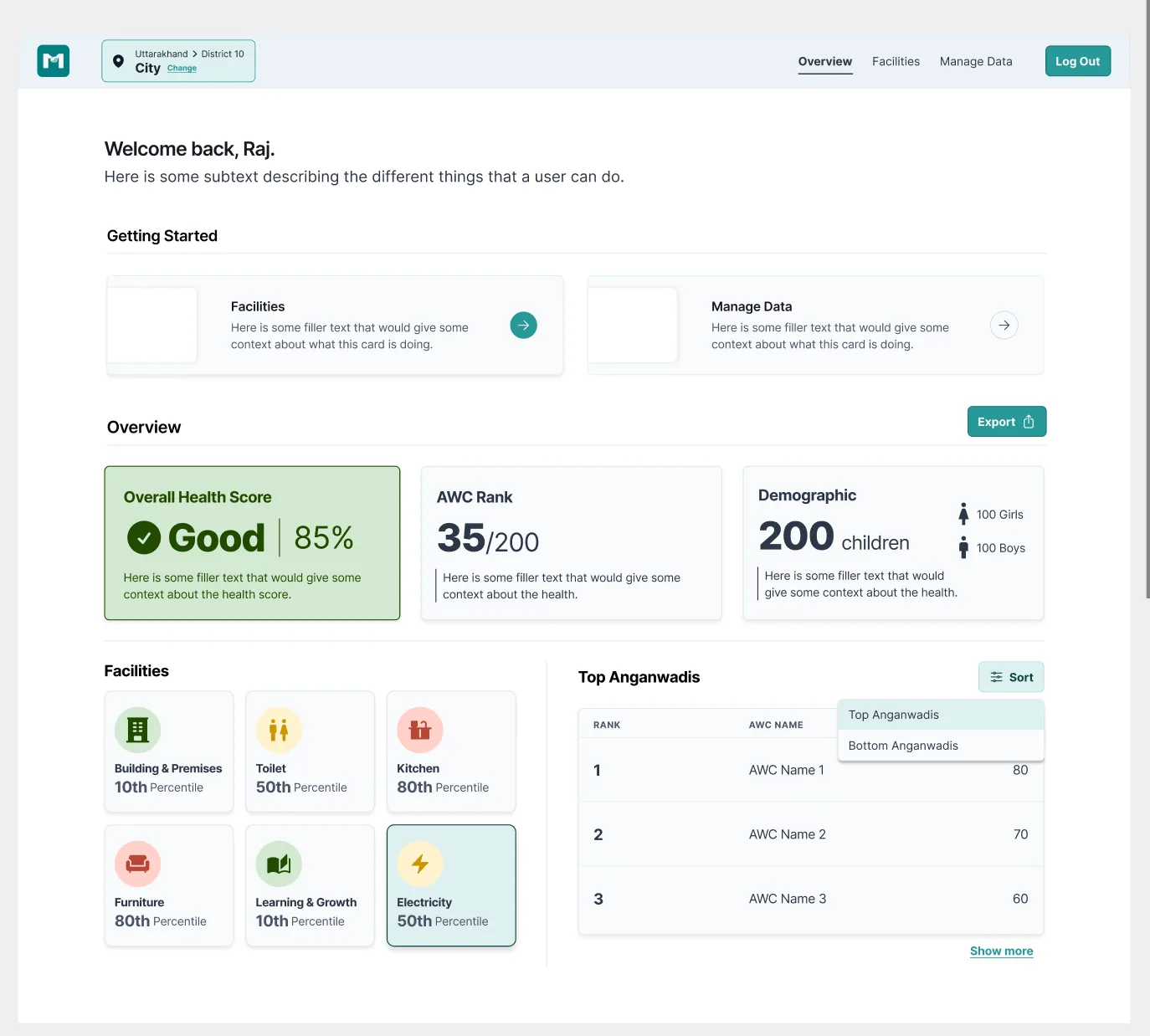Select Top Anganwadis sort option
Screen dimensions: 1150x1036
point(941,715)
